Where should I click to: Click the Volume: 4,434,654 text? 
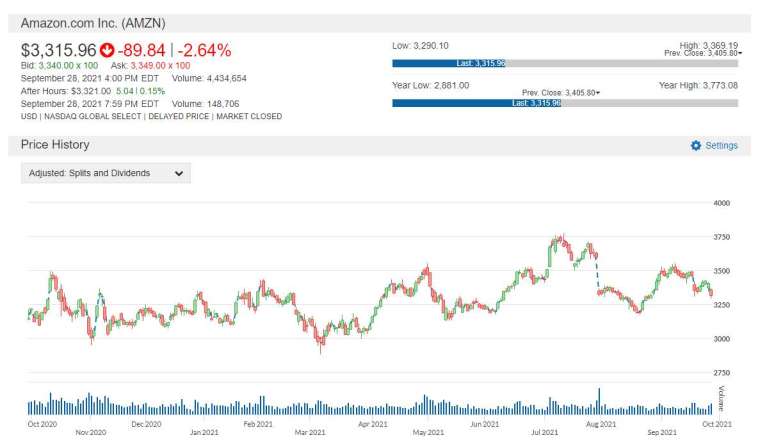tap(209, 78)
